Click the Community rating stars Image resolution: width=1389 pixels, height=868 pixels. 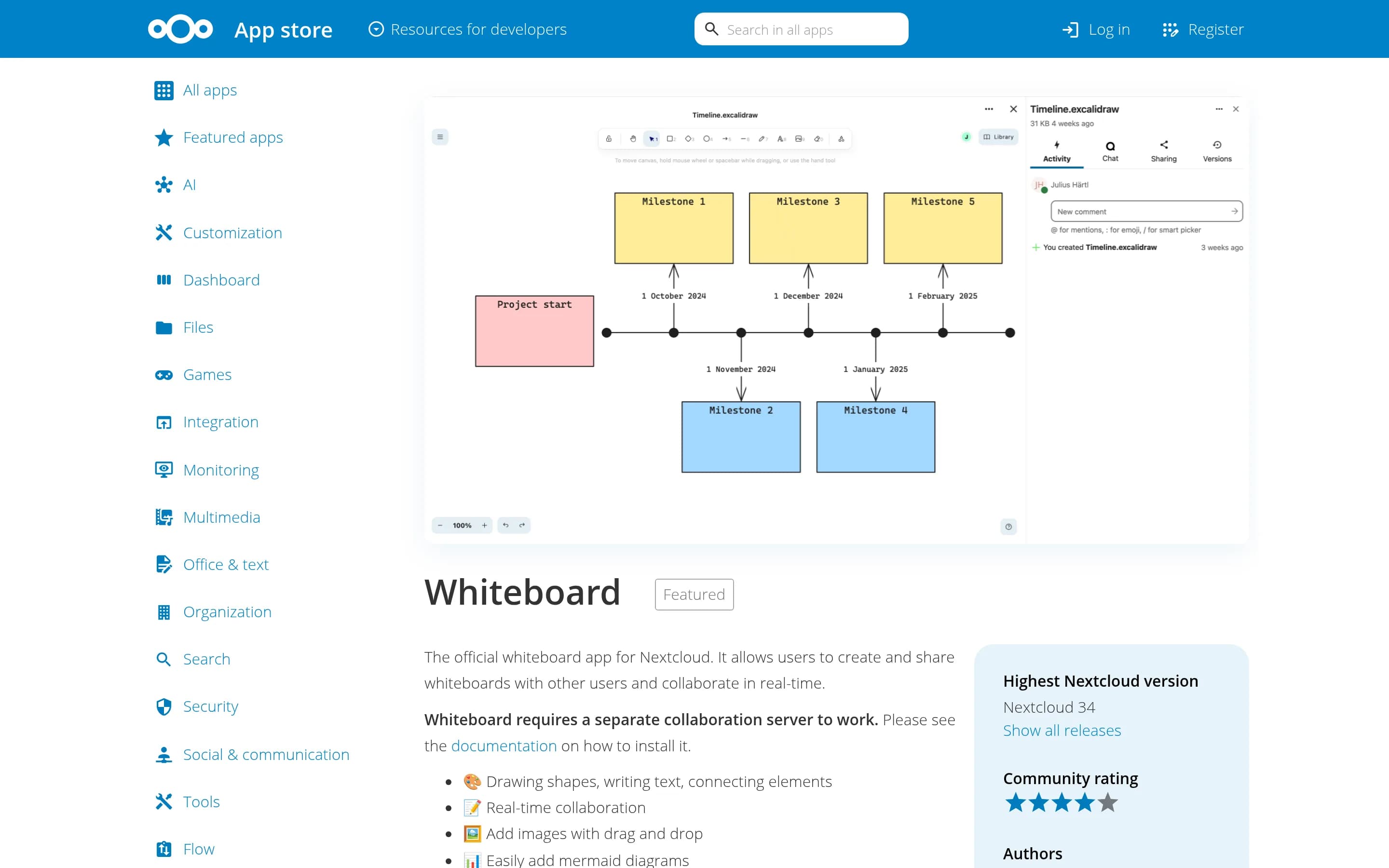coord(1062,802)
